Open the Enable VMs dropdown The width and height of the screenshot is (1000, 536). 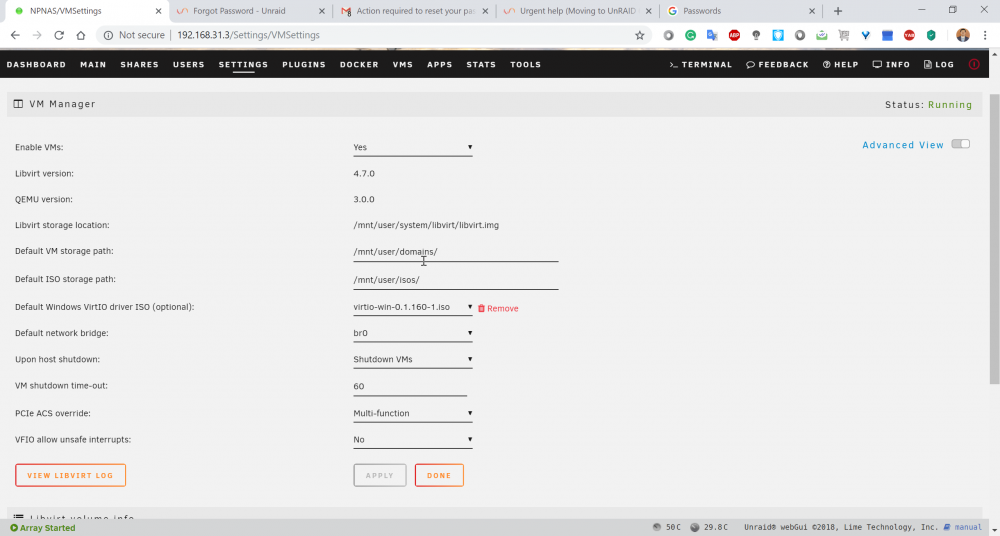(413, 147)
